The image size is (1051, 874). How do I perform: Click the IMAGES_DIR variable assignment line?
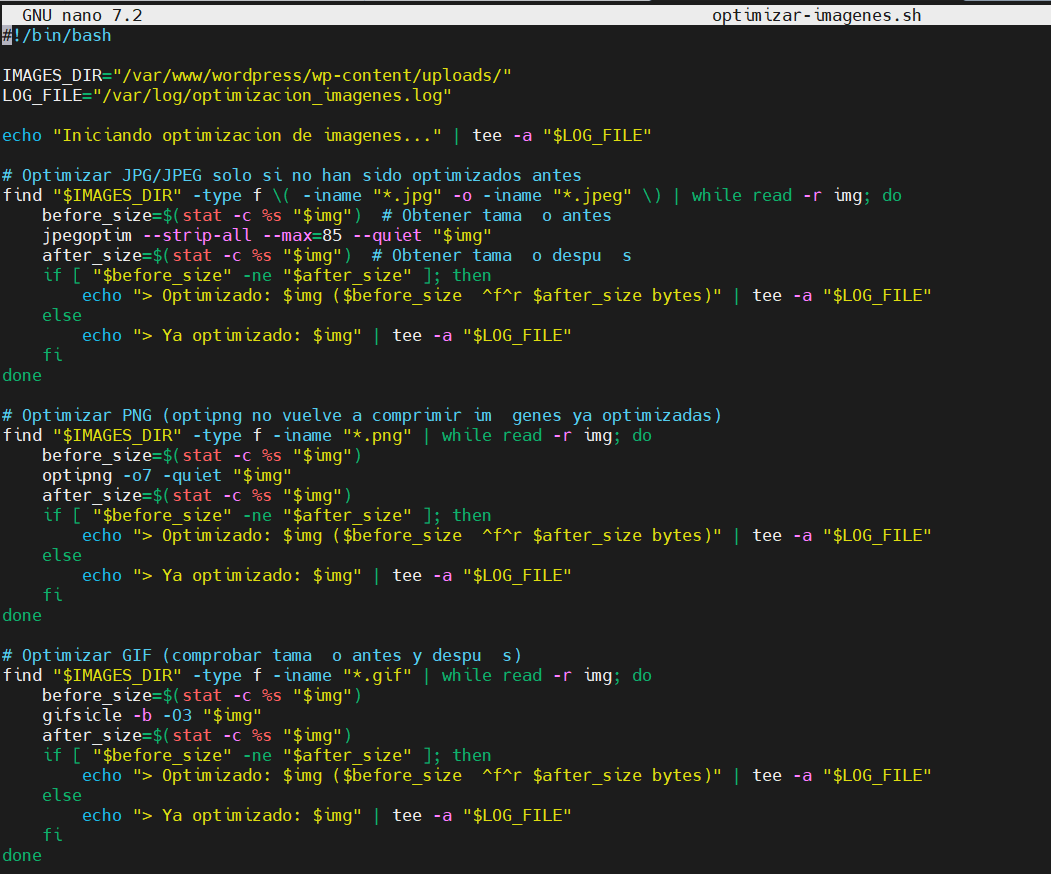click(257, 75)
